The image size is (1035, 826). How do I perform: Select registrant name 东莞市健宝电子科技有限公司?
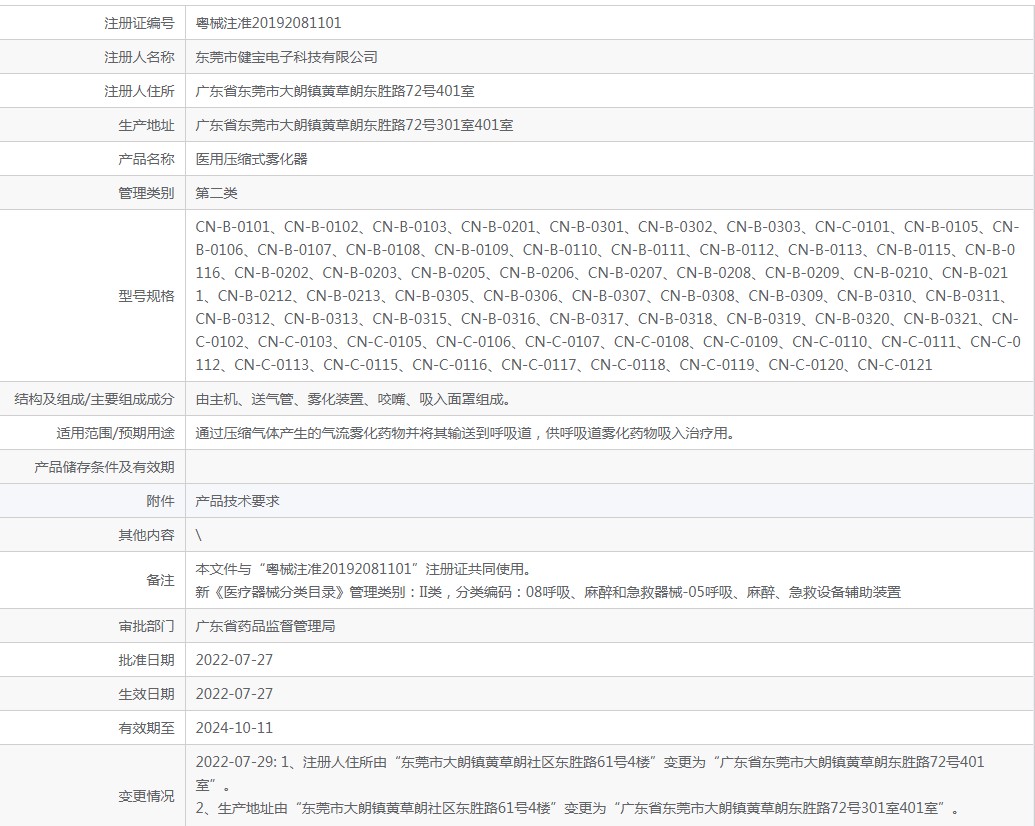click(286, 57)
